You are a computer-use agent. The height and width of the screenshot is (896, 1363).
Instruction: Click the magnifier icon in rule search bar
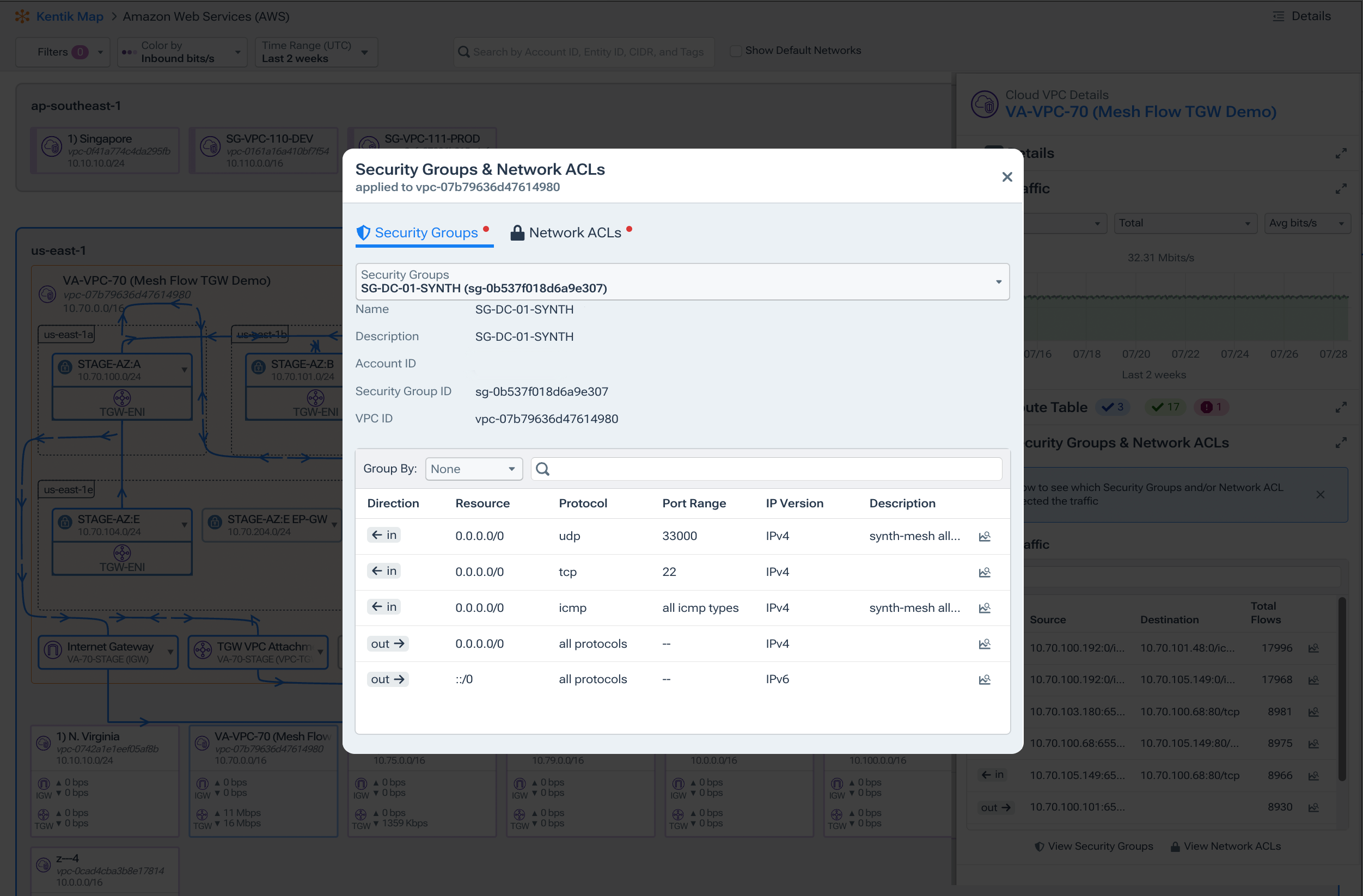click(x=542, y=468)
